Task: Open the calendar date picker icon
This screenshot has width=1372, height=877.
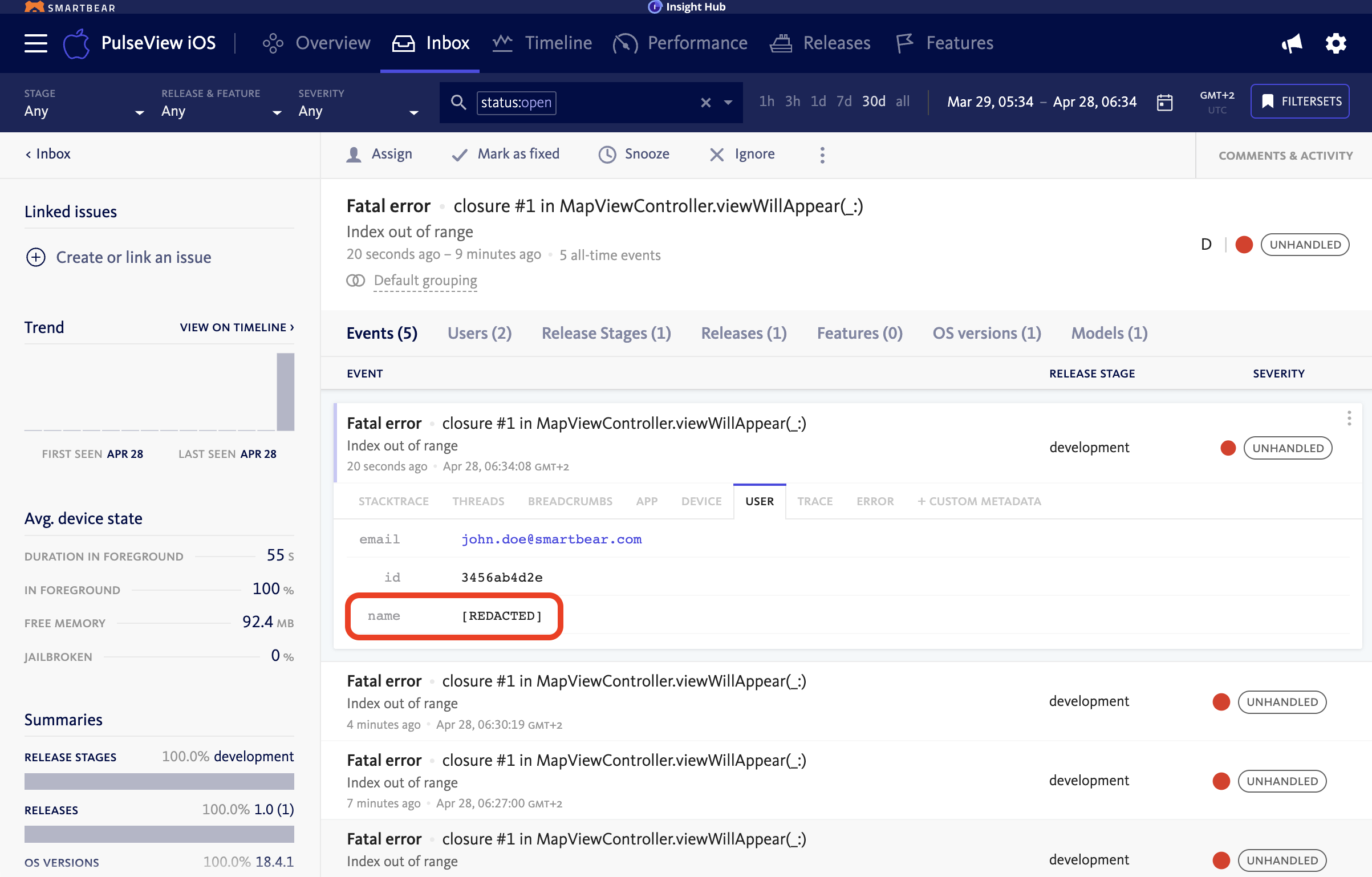Action: tap(1164, 103)
